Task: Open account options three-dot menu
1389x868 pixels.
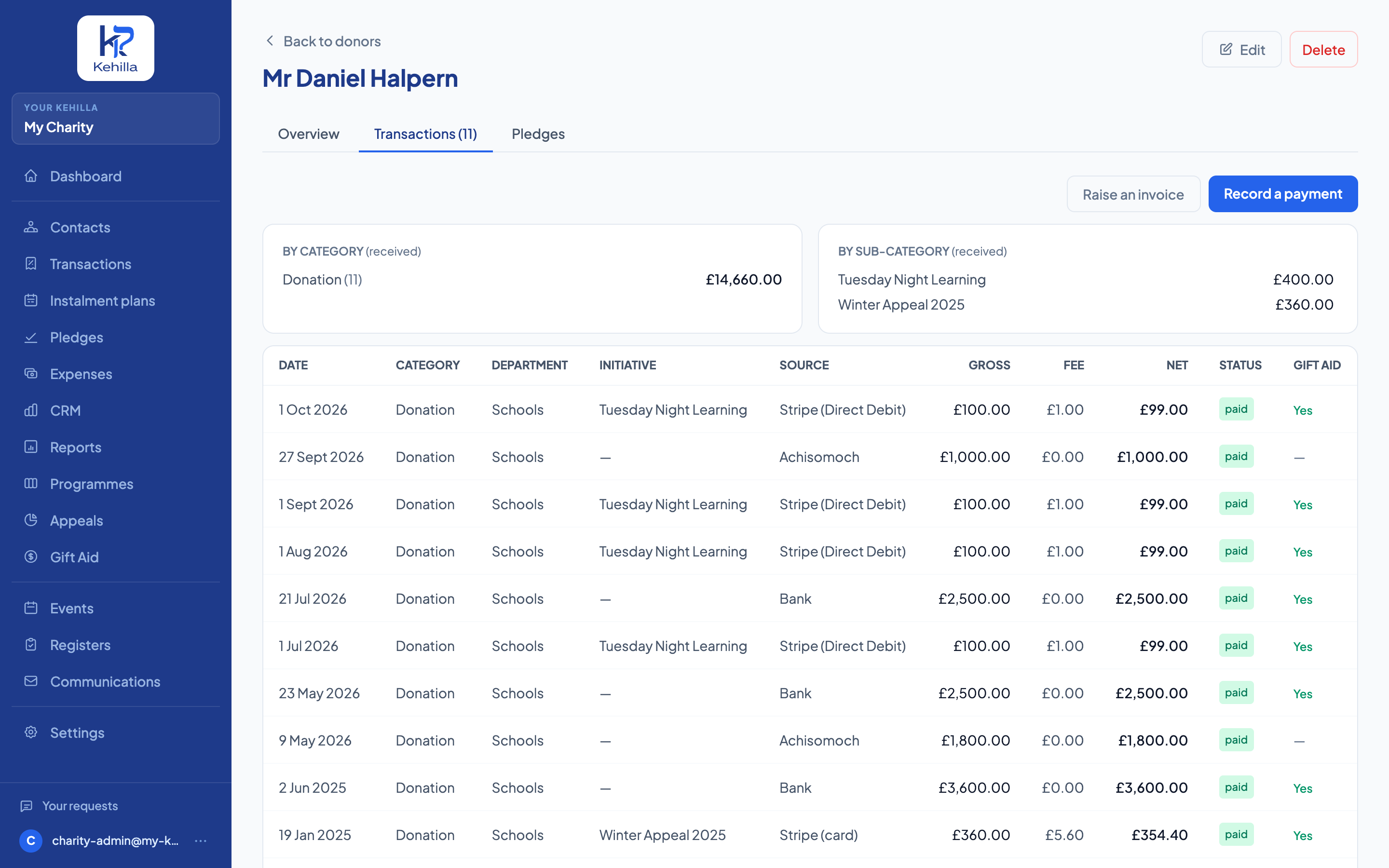Action: click(x=200, y=841)
